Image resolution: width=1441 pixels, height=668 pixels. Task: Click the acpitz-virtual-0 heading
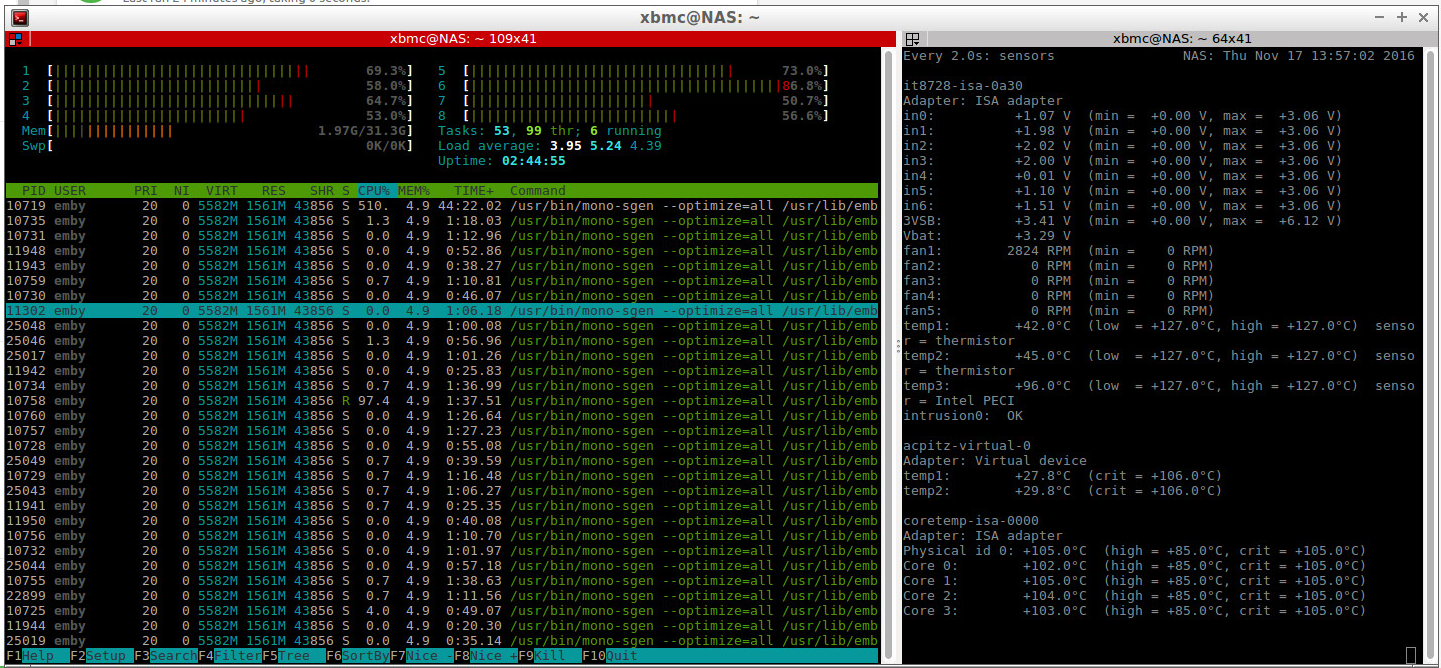click(x=967, y=446)
